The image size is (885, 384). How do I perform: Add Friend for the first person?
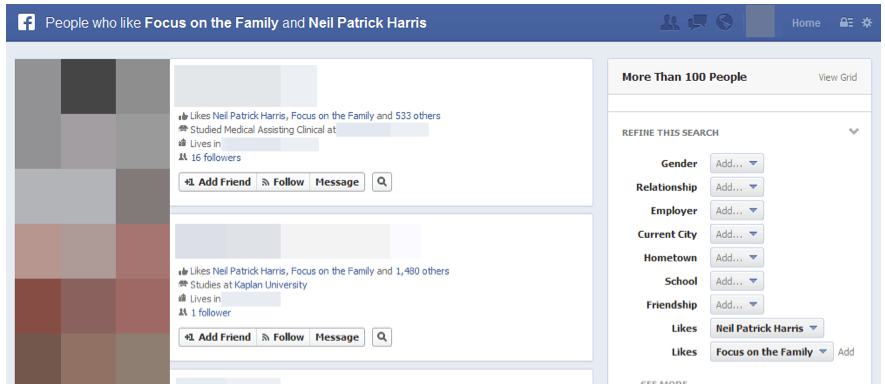tap(218, 182)
